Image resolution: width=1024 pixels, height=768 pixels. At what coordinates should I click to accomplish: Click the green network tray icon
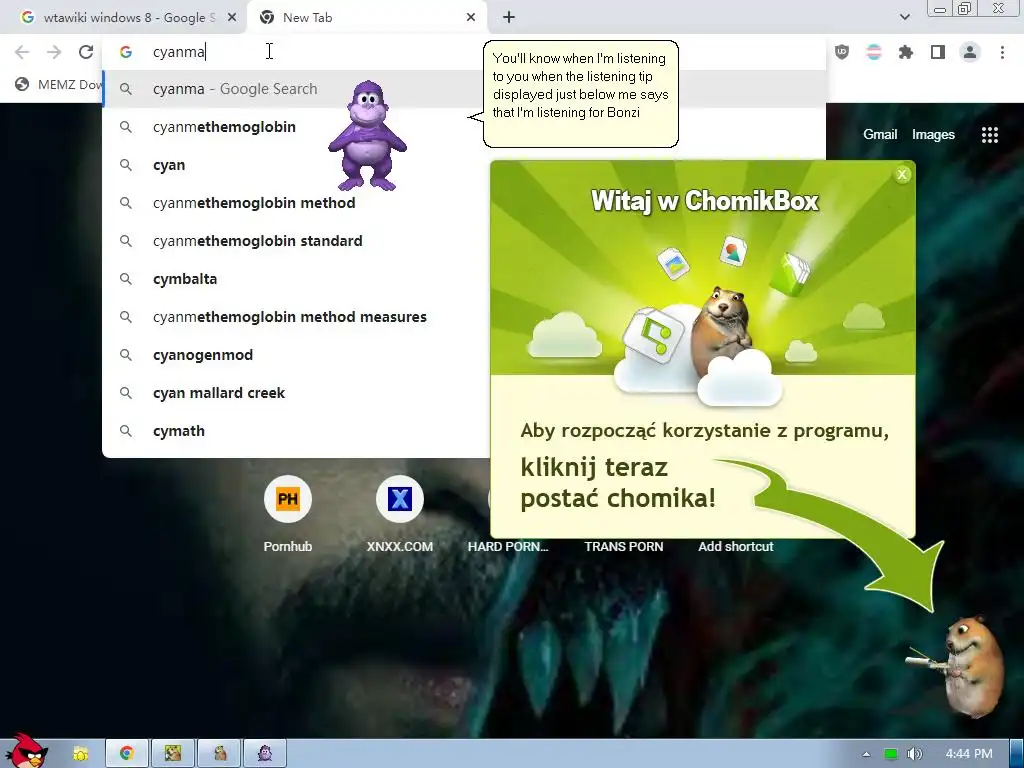coord(891,754)
